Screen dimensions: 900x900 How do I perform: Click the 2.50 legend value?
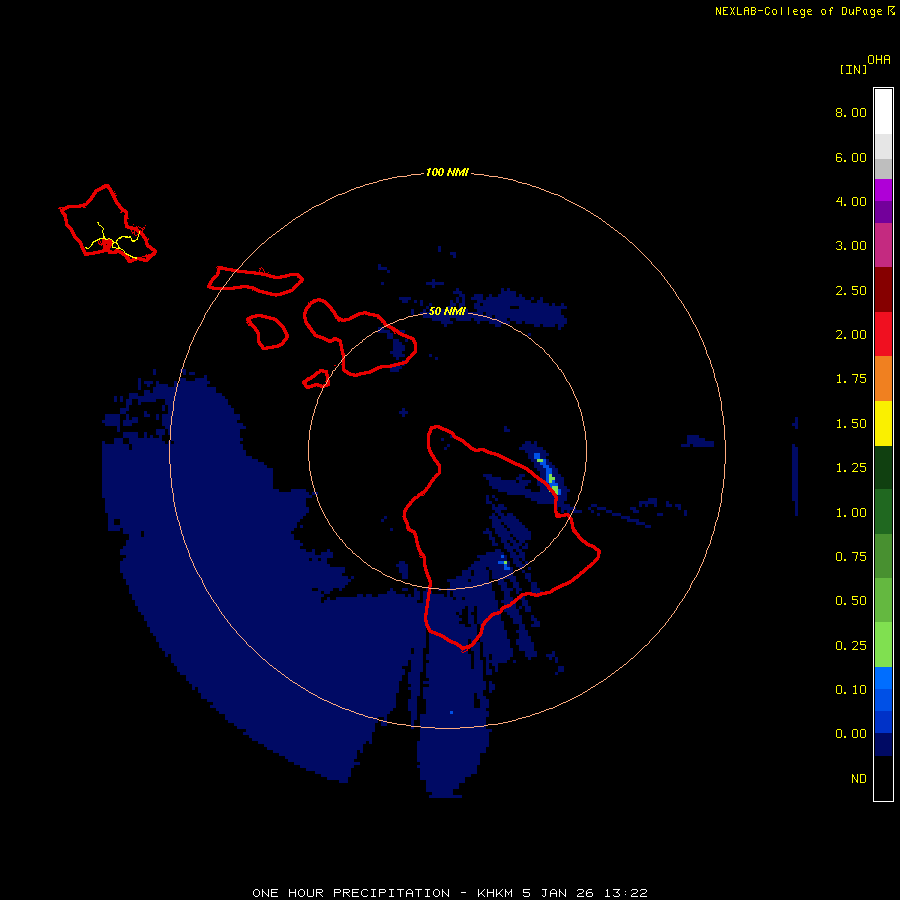[x=851, y=290]
